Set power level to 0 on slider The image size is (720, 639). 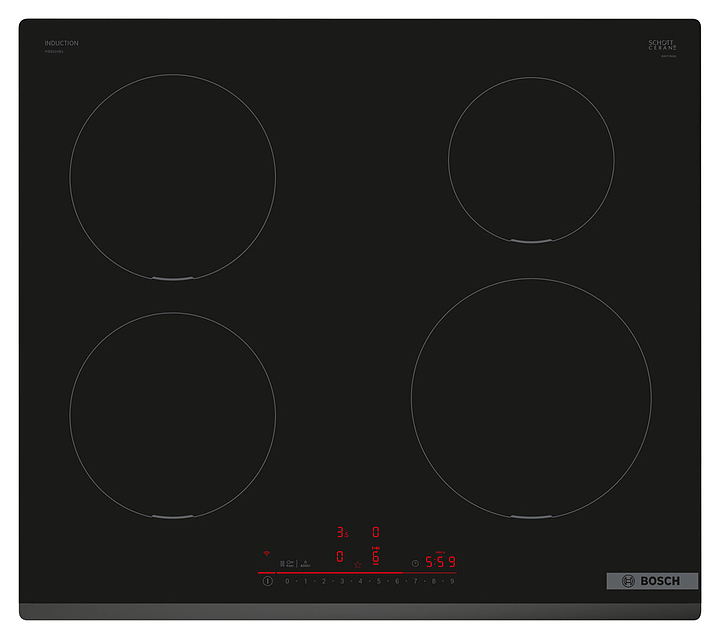pyautogui.click(x=287, y=581)
